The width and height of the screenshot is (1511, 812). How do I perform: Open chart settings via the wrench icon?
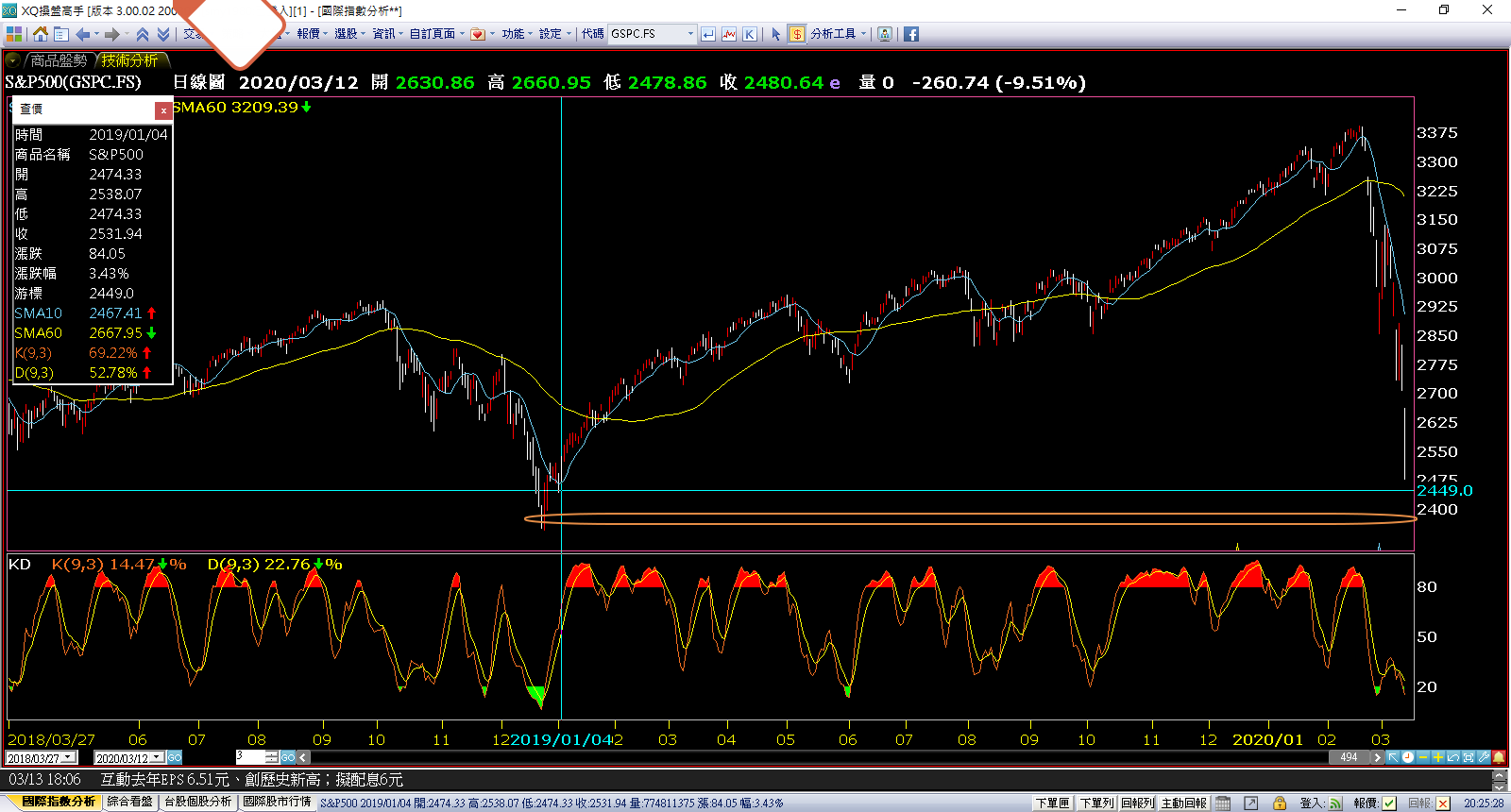point(1484,757)
